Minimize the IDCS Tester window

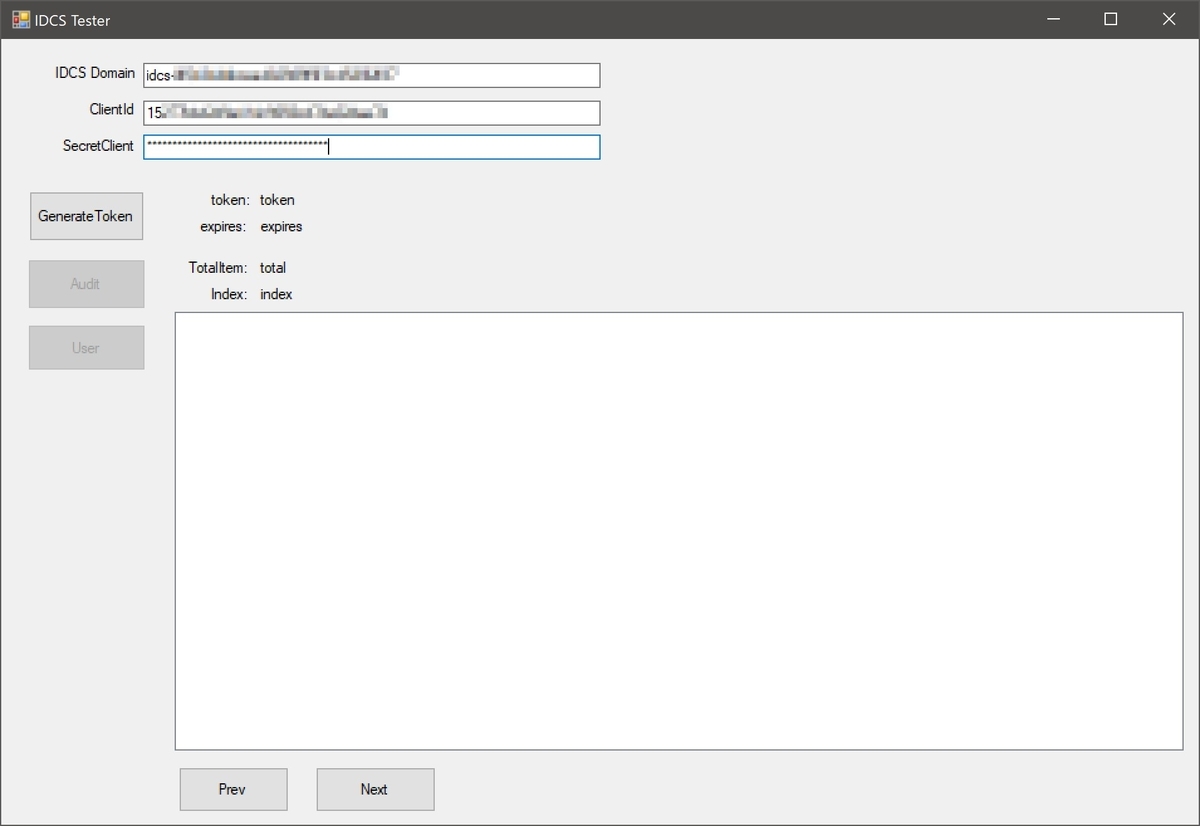click(1052, 19)
